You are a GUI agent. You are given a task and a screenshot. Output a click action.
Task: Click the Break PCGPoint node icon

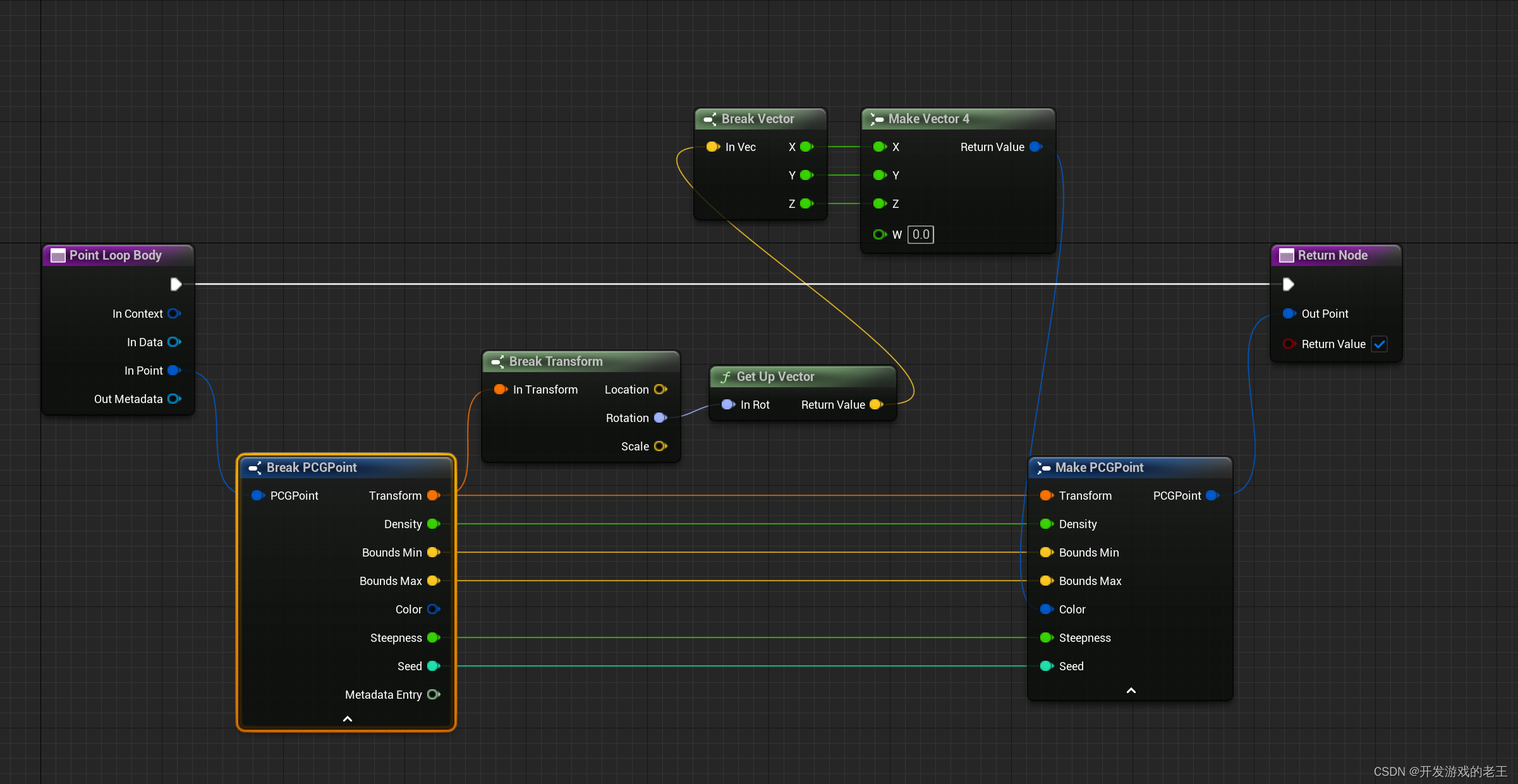coord(258,467)
